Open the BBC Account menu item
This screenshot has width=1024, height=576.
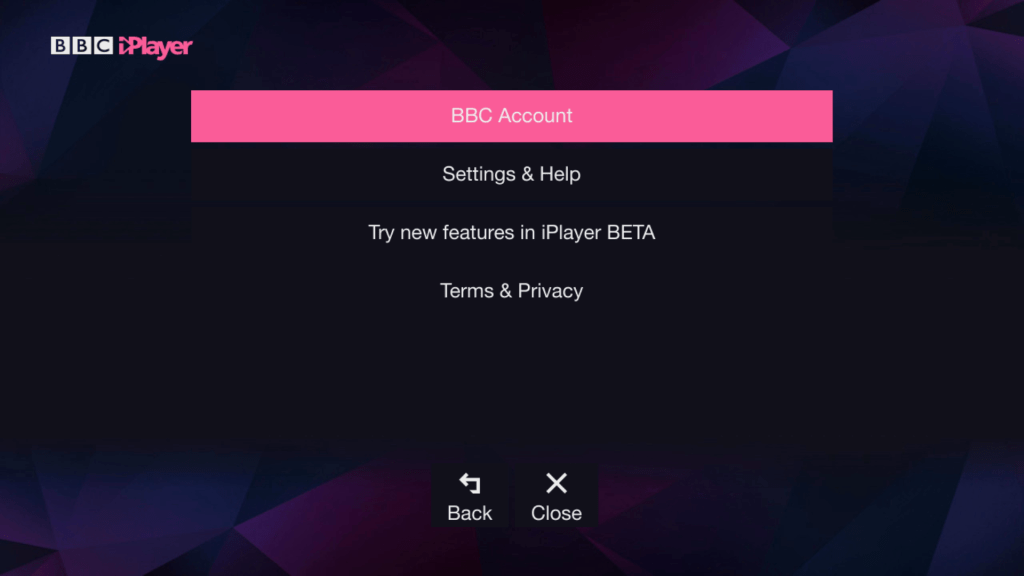click(511, 116)
